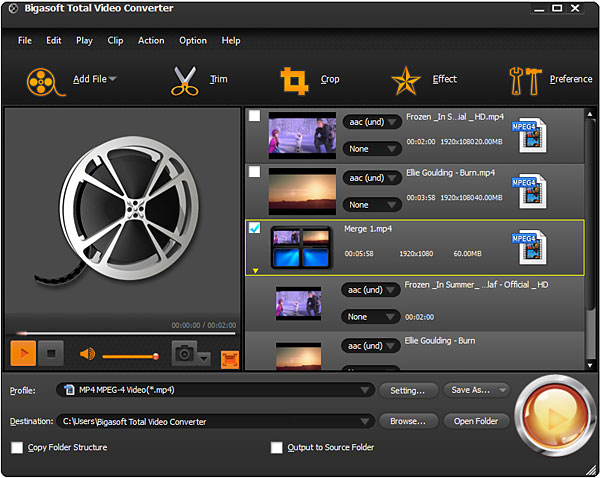Take a snapshot with the camera icon

[184, 353]
